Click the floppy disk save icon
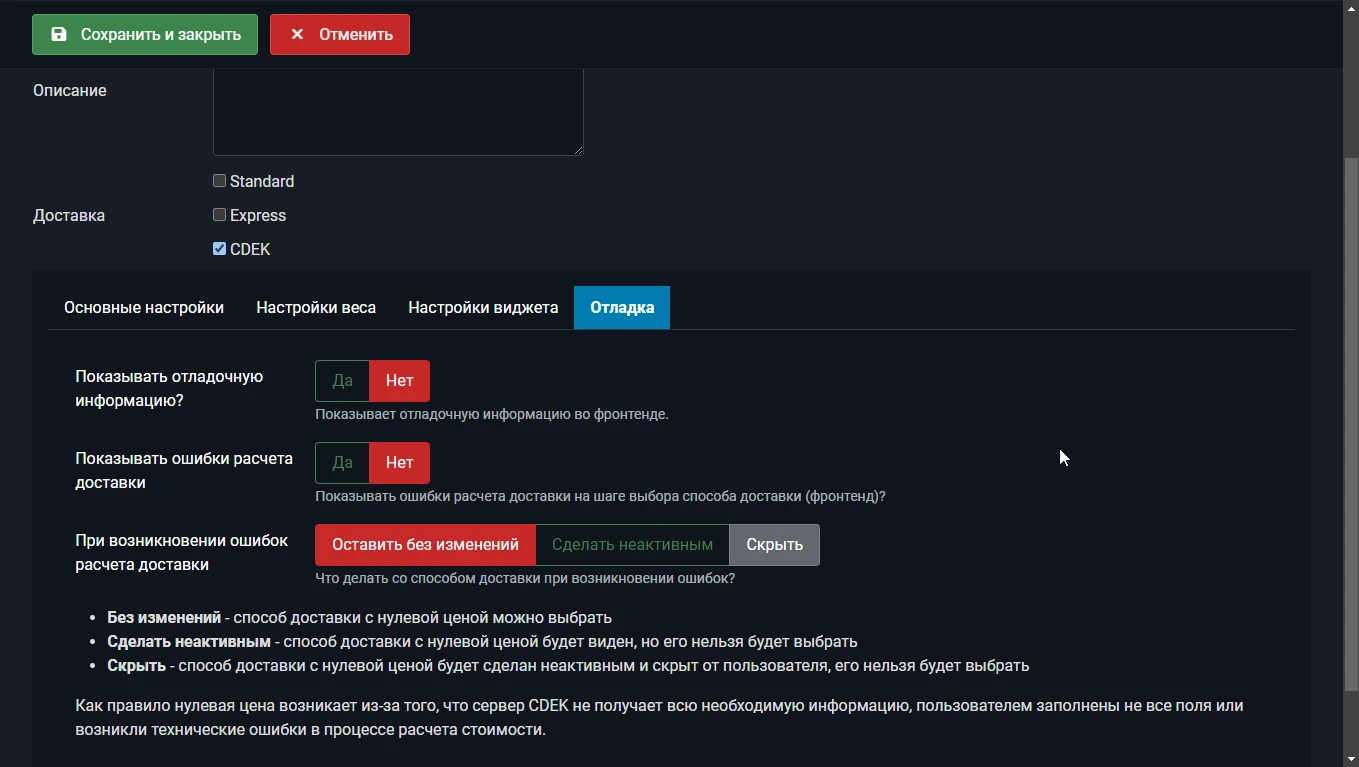Viewport: 1359px width, 767px height. click(x=59, y=34)
